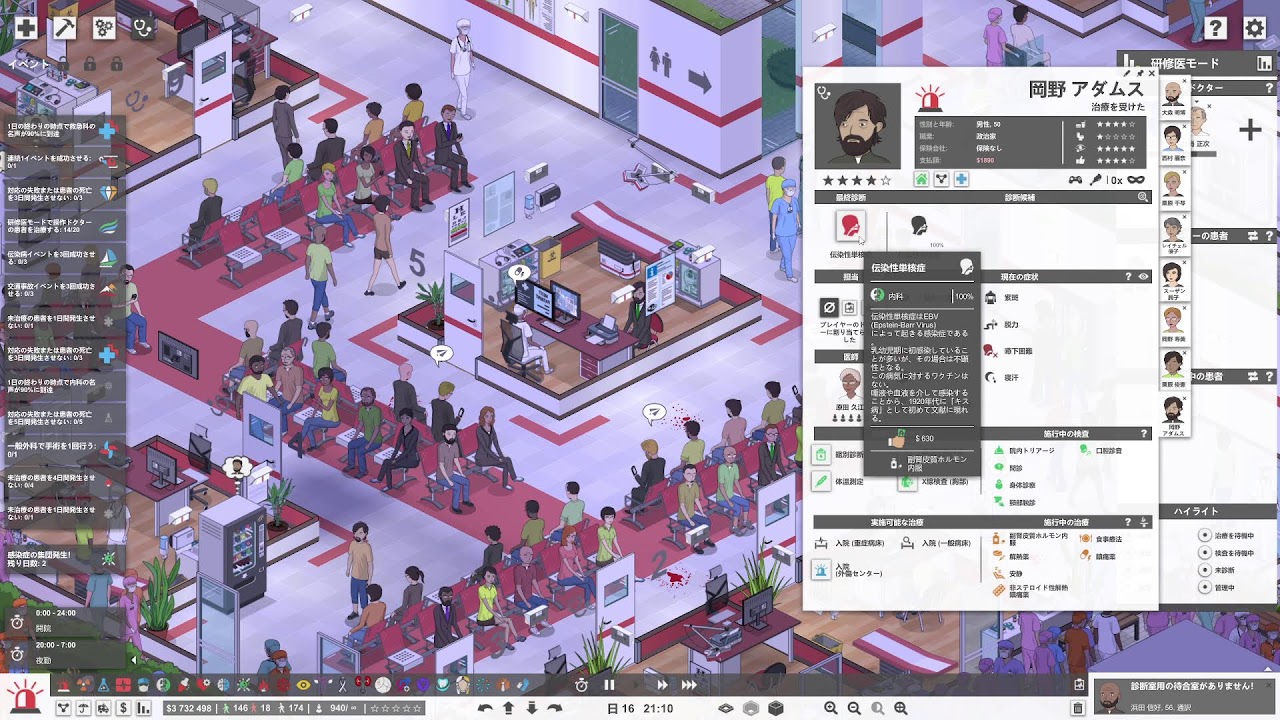Open the stethoscope staff menu icon
The image size is (1280, 720).
[143, 28]
